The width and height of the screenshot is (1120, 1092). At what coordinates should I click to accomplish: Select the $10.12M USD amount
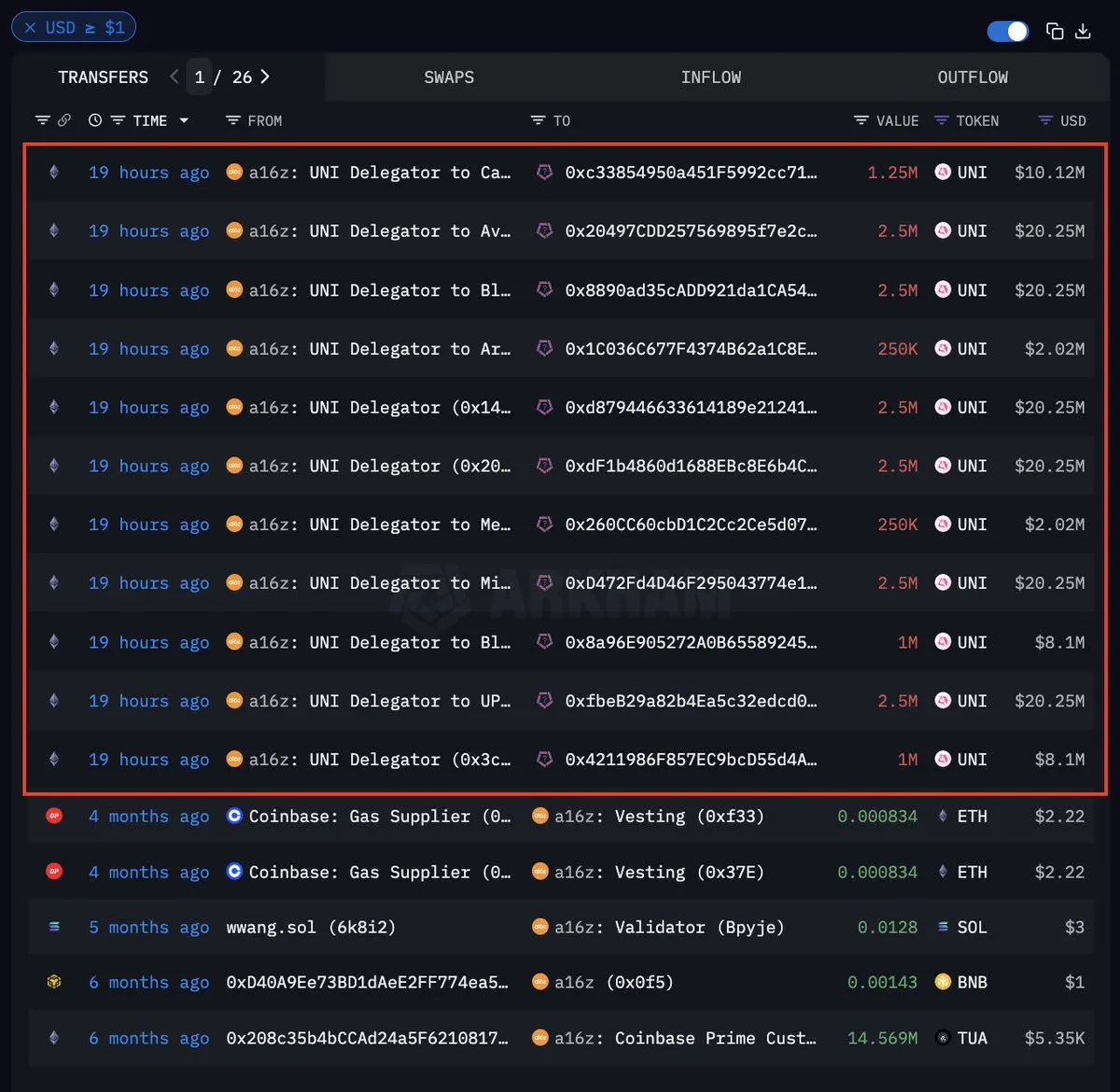click(x=1050, y=173)
